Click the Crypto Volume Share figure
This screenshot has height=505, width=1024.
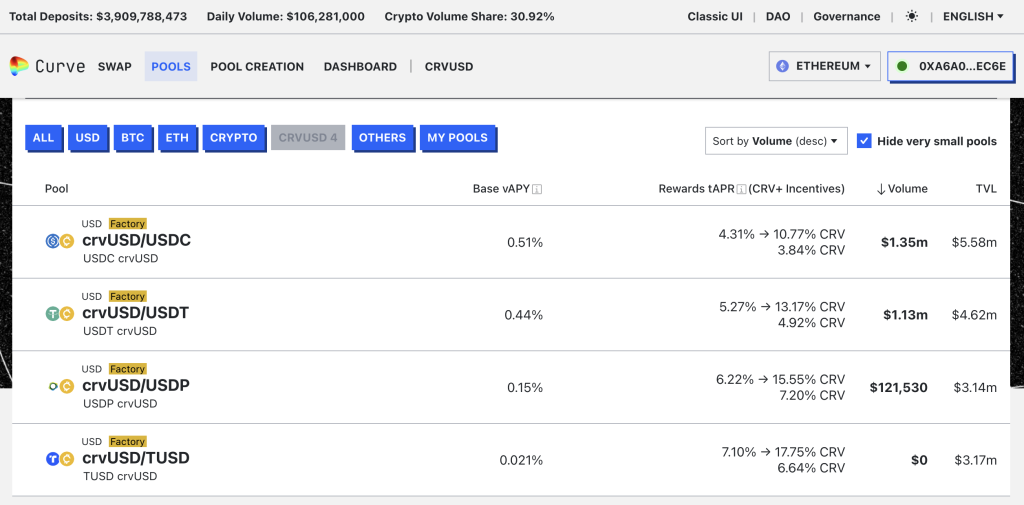470,16
